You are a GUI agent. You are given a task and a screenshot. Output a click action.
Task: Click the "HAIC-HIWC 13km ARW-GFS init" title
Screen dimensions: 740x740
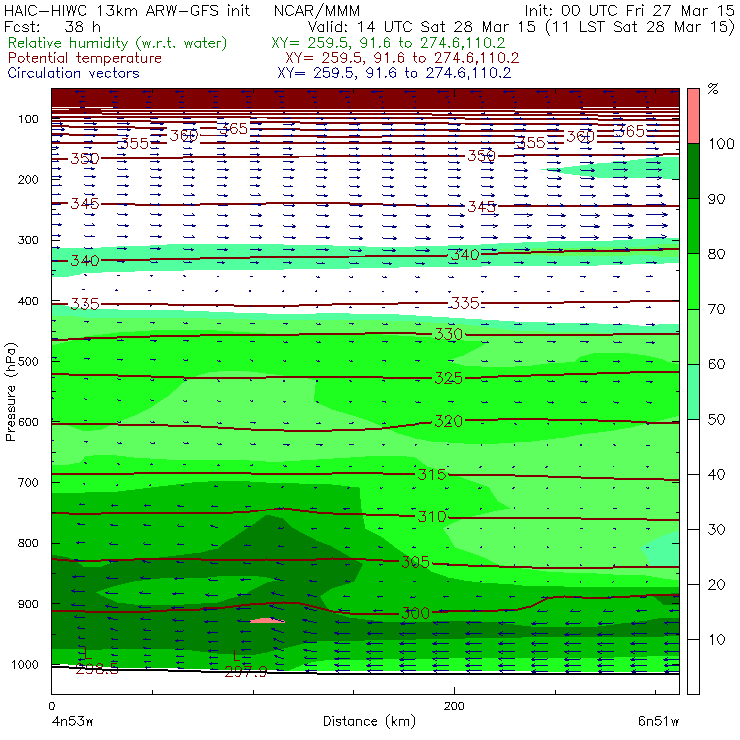[126, 10]
